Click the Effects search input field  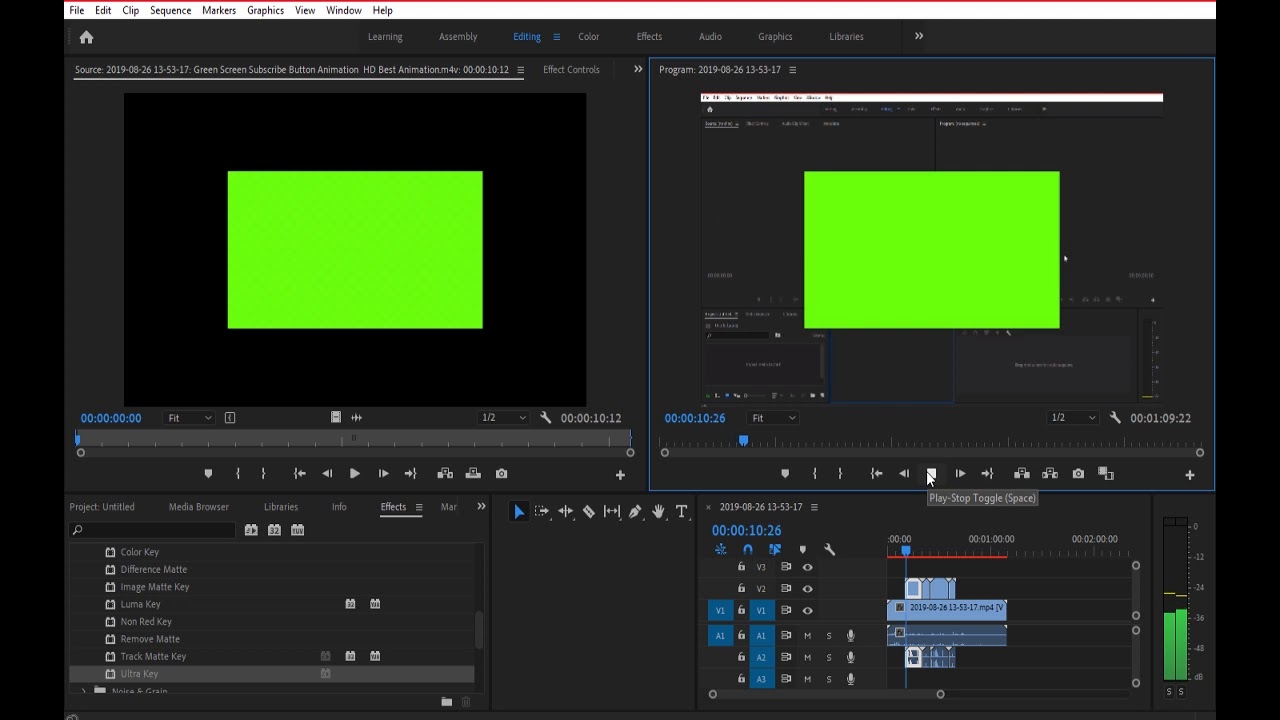152,530
